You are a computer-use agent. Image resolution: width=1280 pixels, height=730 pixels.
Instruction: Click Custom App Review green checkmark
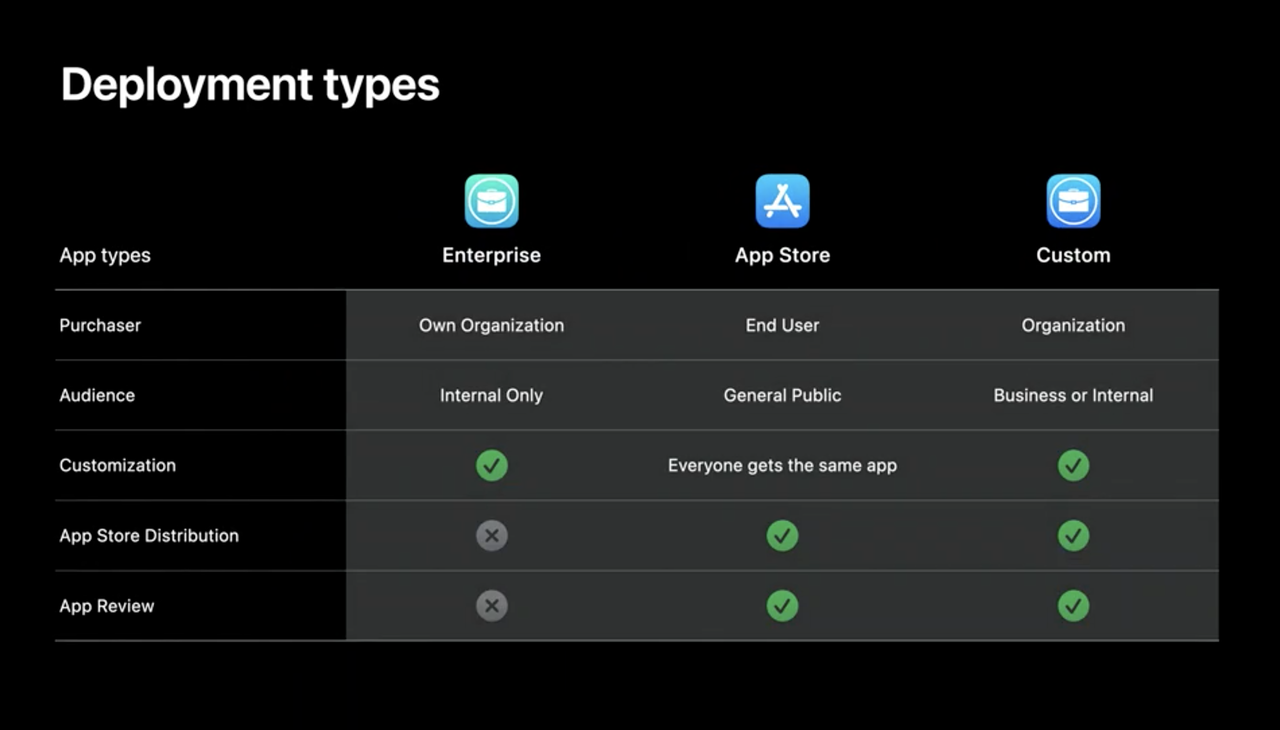tap(1073, 605)
